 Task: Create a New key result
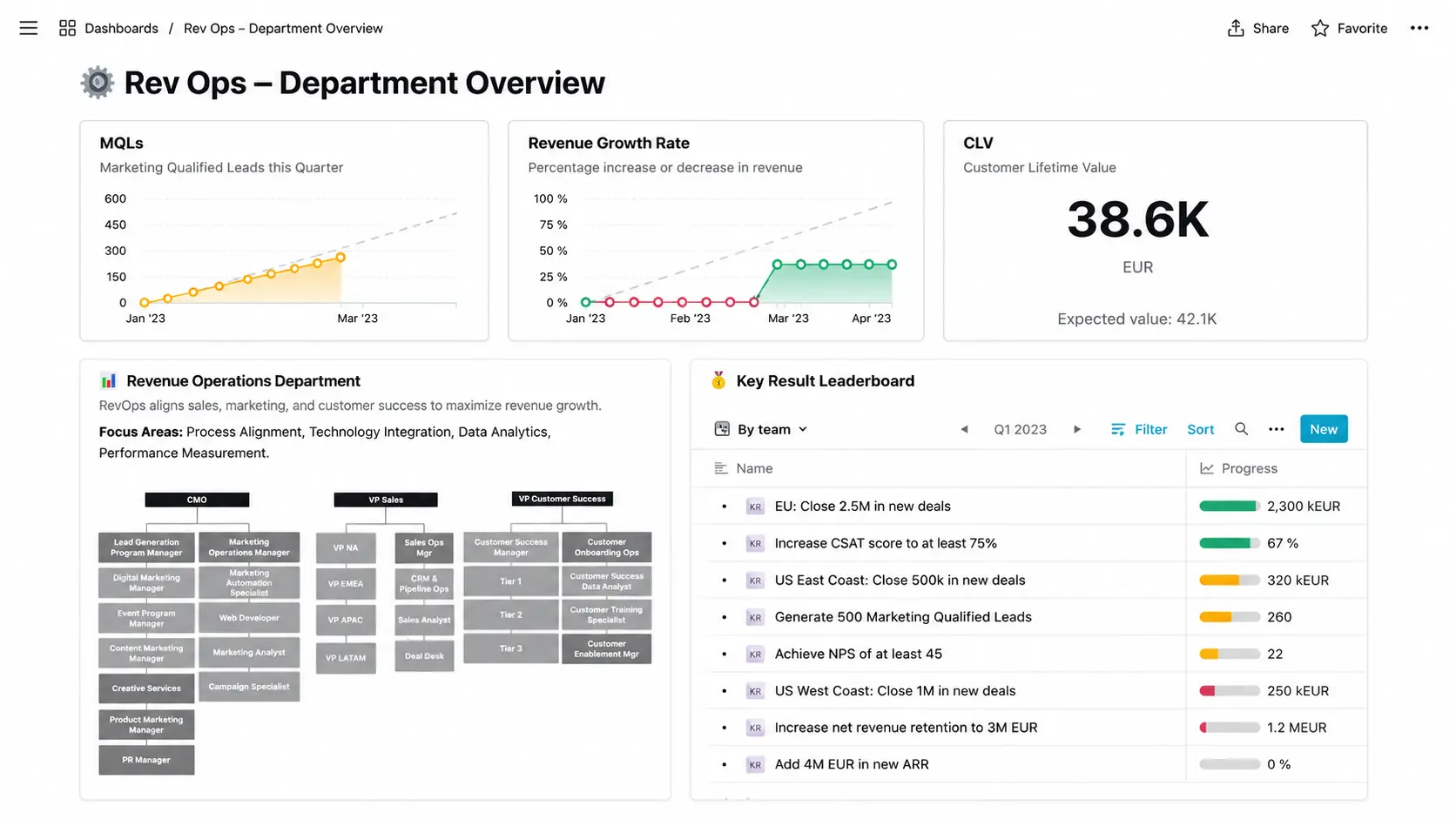(x=1324, y=429)
